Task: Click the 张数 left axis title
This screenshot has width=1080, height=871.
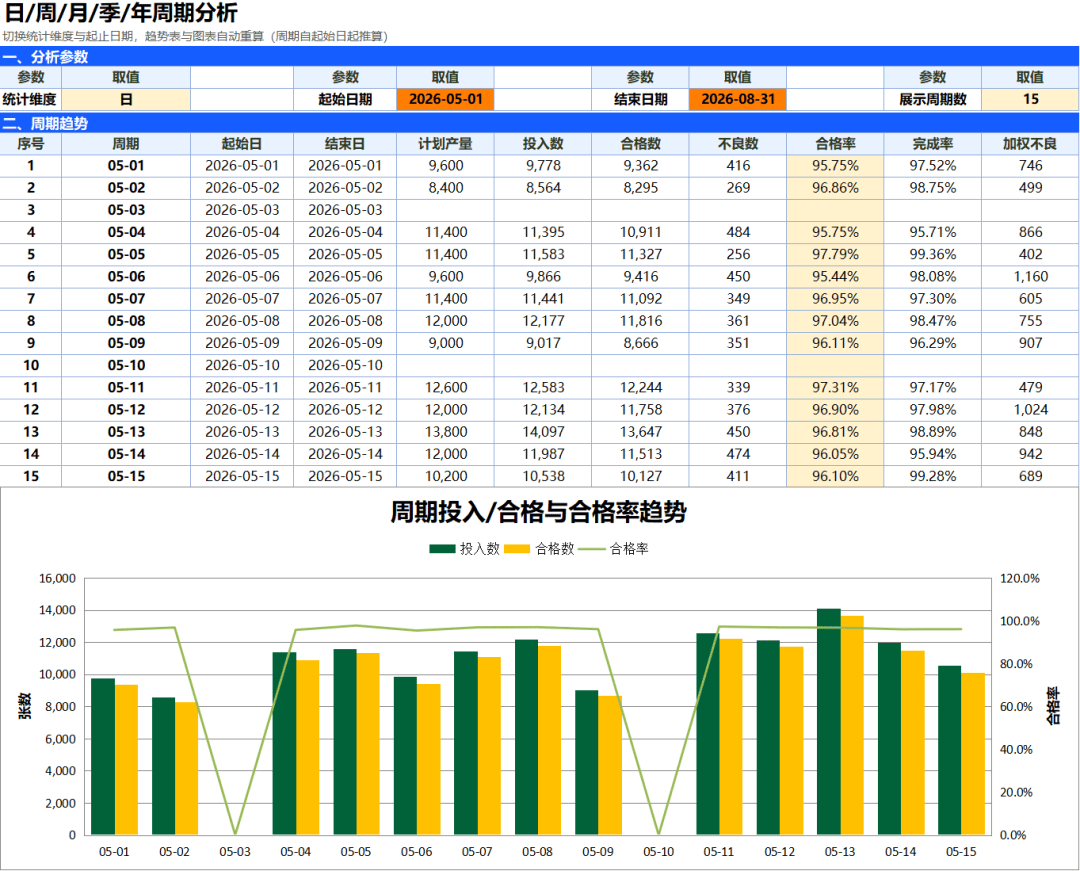Action: (24, 706)
